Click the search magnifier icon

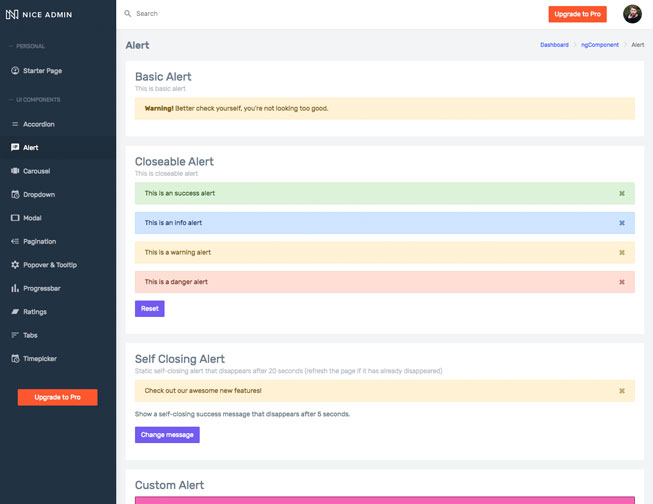[128, 14]
